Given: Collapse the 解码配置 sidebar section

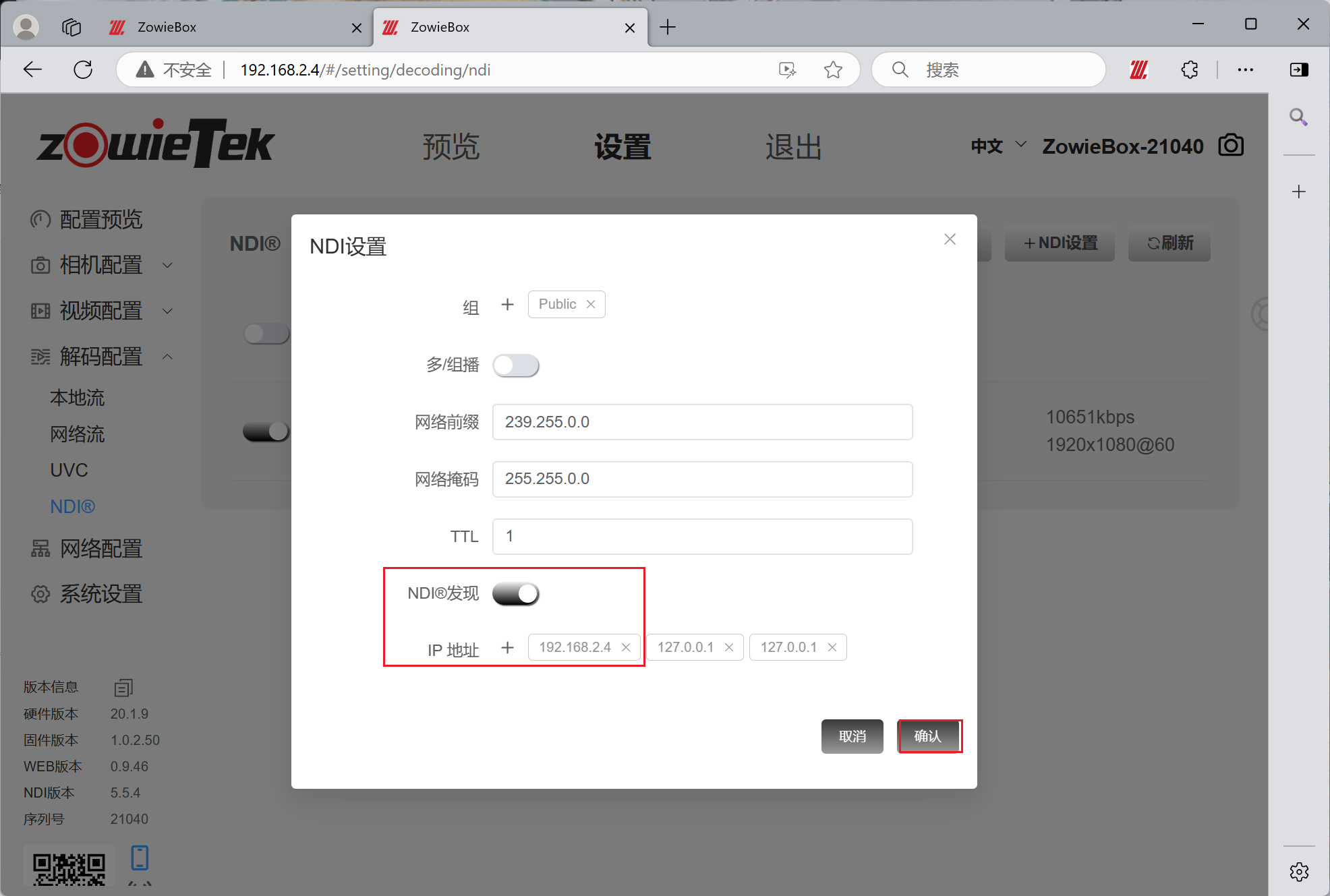Looking at the screenshot, I should click(101, 357).
